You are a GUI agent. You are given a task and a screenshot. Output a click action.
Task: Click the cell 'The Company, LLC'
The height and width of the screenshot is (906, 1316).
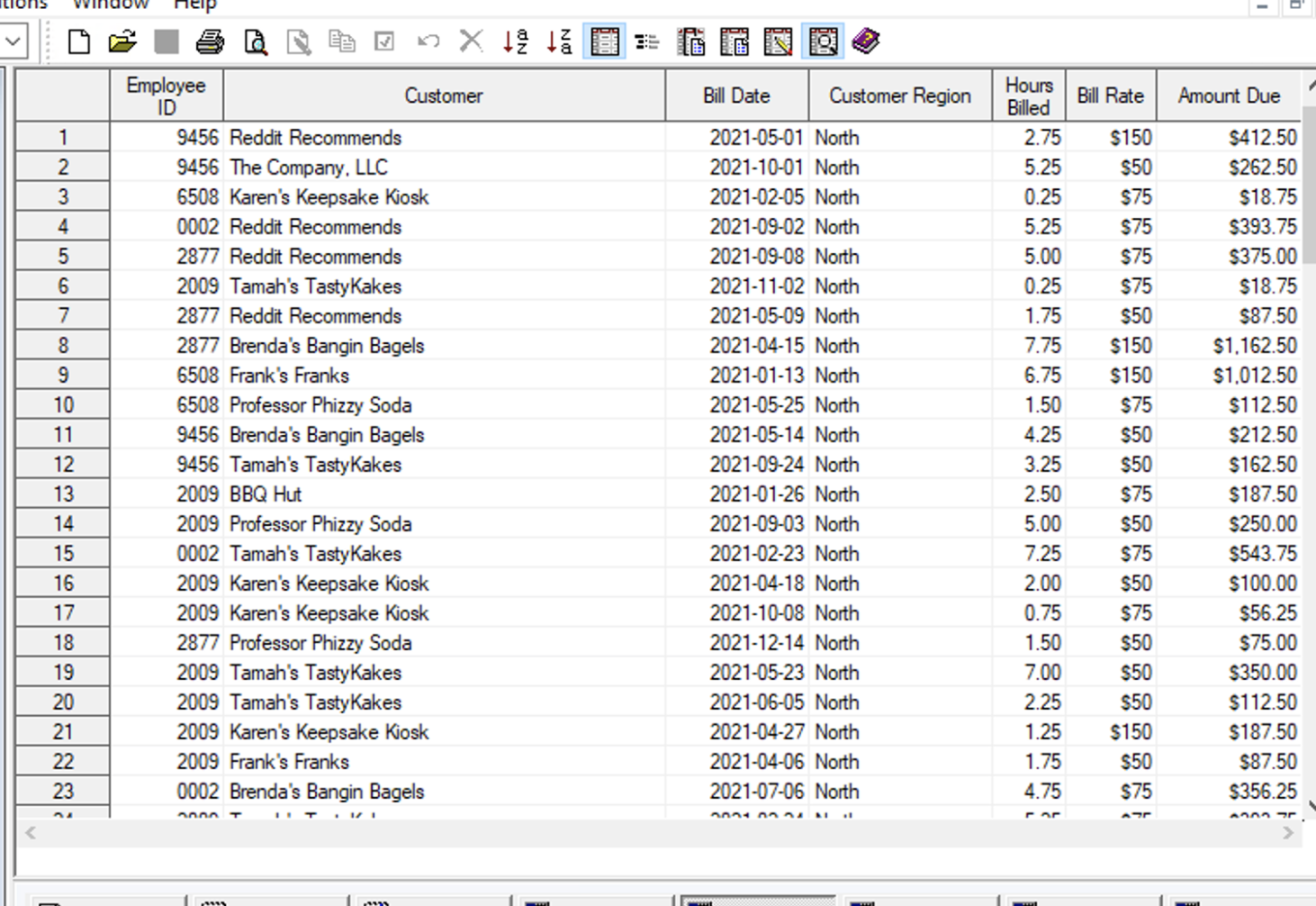(x=444, y=168)
